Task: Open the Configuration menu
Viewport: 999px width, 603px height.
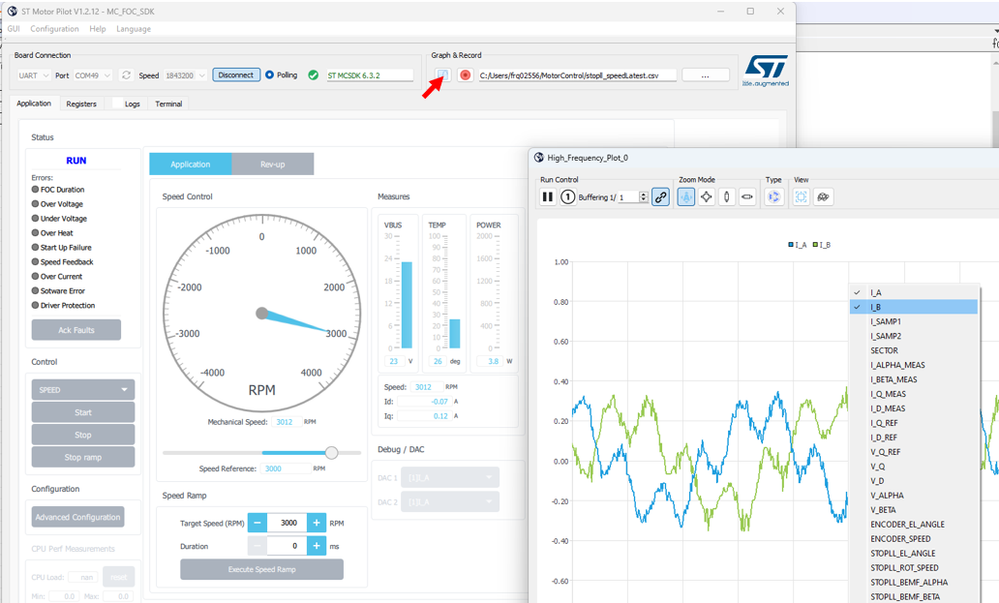Action: click(x=55, y=29)
